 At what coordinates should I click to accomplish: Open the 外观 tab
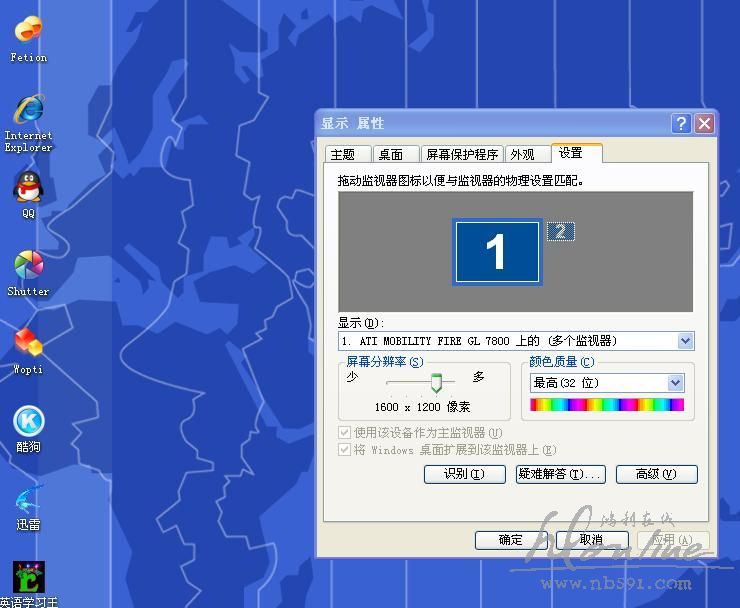522,154
